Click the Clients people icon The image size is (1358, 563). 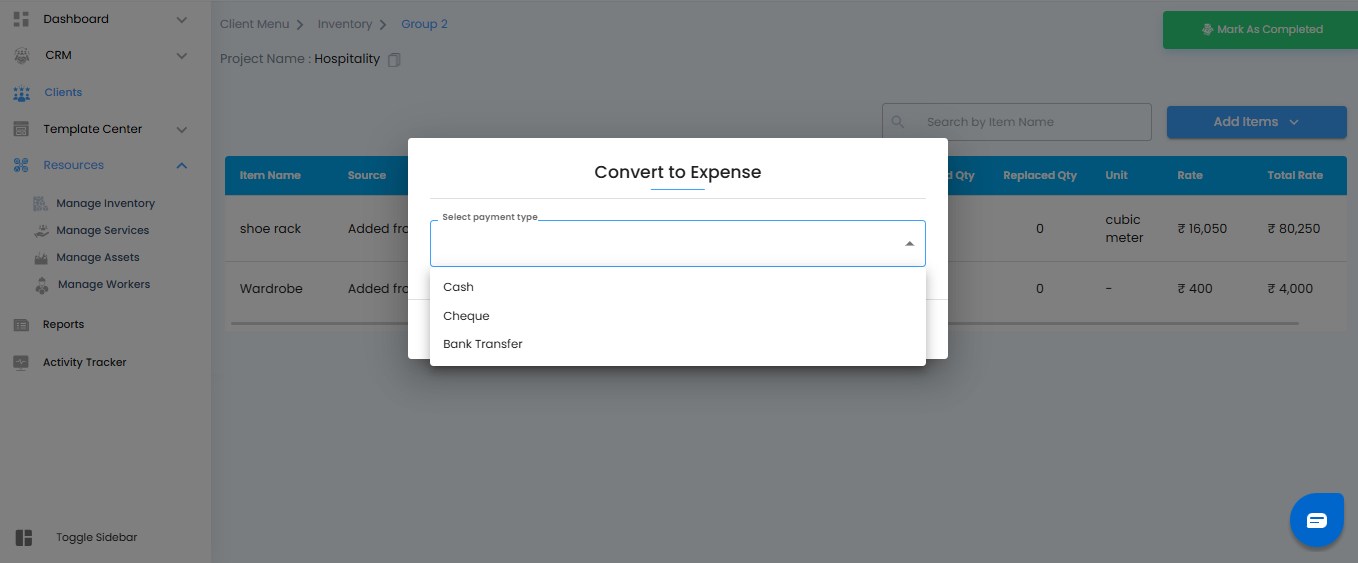tap(21, 93)
